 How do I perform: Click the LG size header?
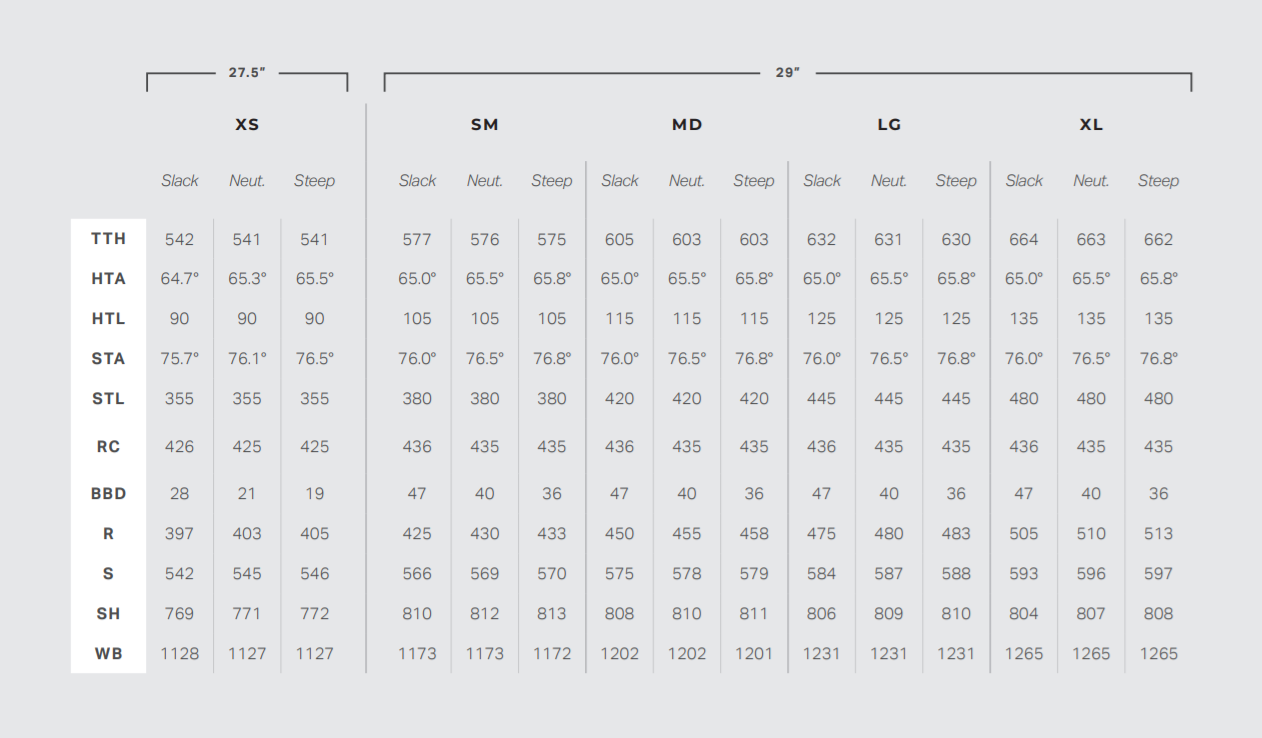(889, 125)
